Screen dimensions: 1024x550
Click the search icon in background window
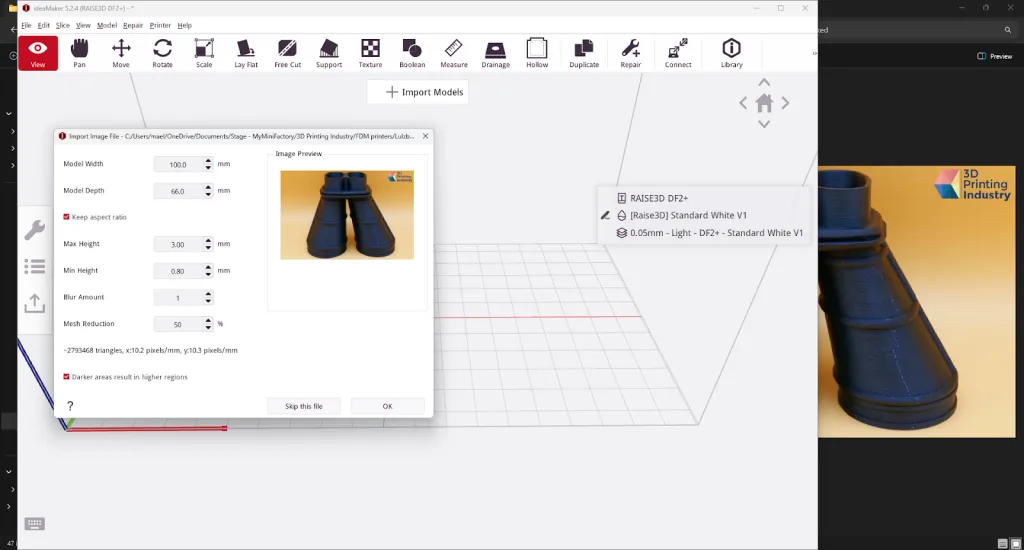click(1008, 30)
